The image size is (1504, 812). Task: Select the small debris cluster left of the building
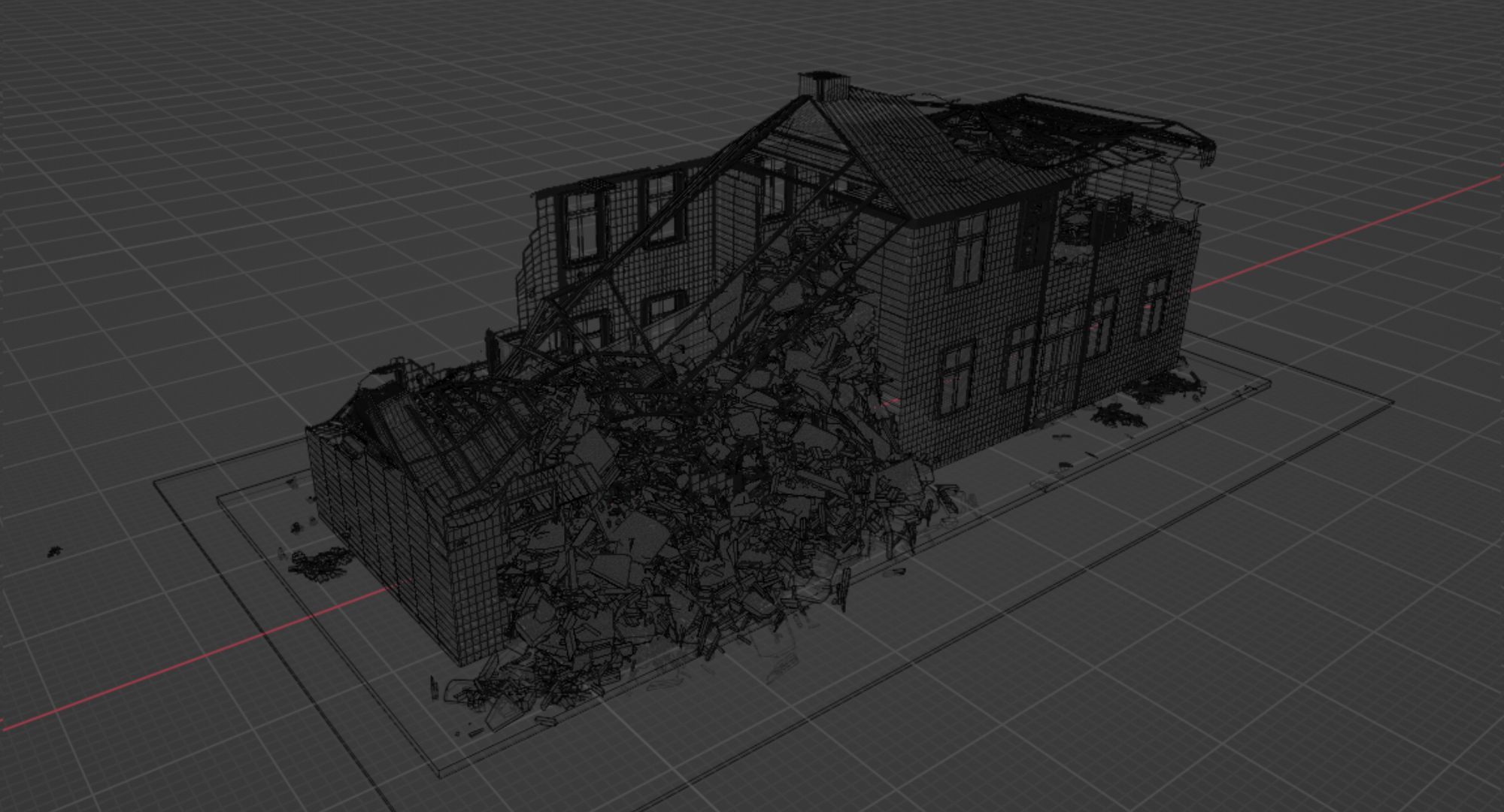tap(320, 562)
